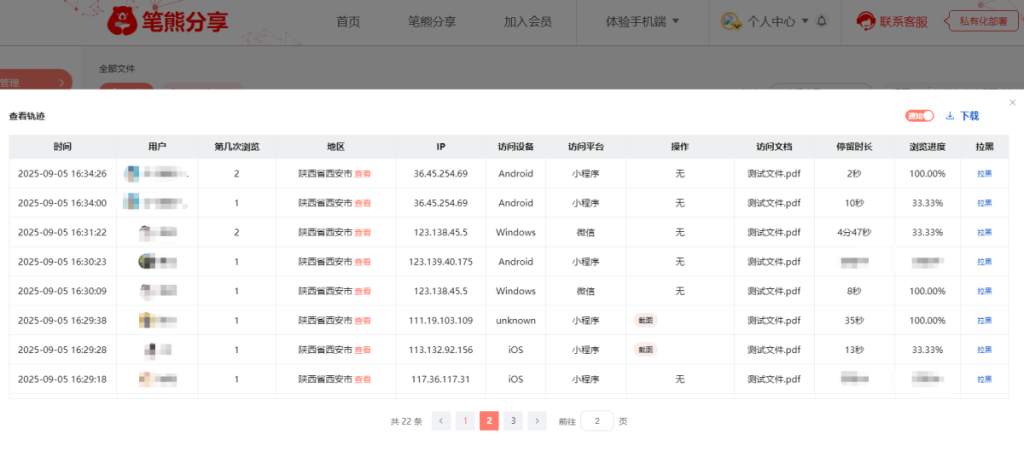
Task: Click the 35秒 duration cell
Action: coord(854,321)
